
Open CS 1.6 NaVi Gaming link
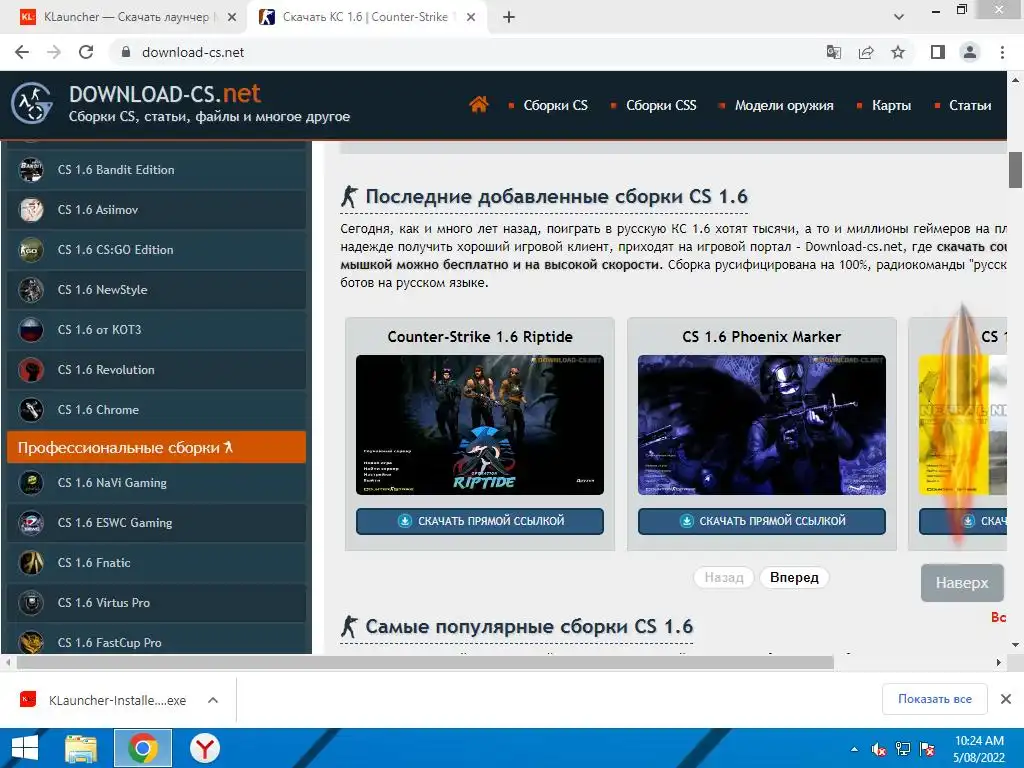pyautogui.click(x=112, y=483)
